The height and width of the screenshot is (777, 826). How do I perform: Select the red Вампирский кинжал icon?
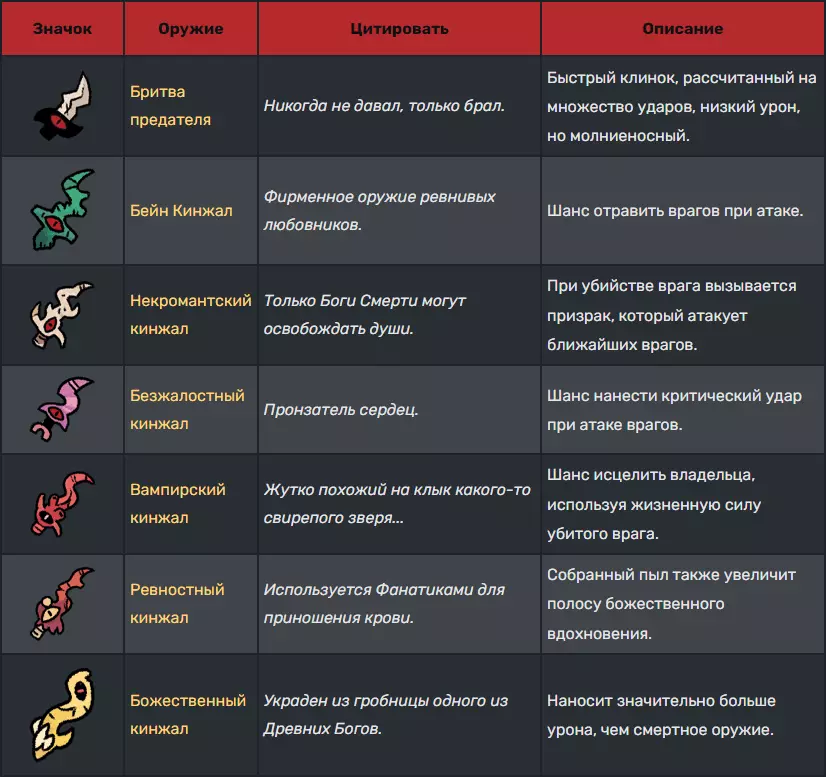pos(62,504)
